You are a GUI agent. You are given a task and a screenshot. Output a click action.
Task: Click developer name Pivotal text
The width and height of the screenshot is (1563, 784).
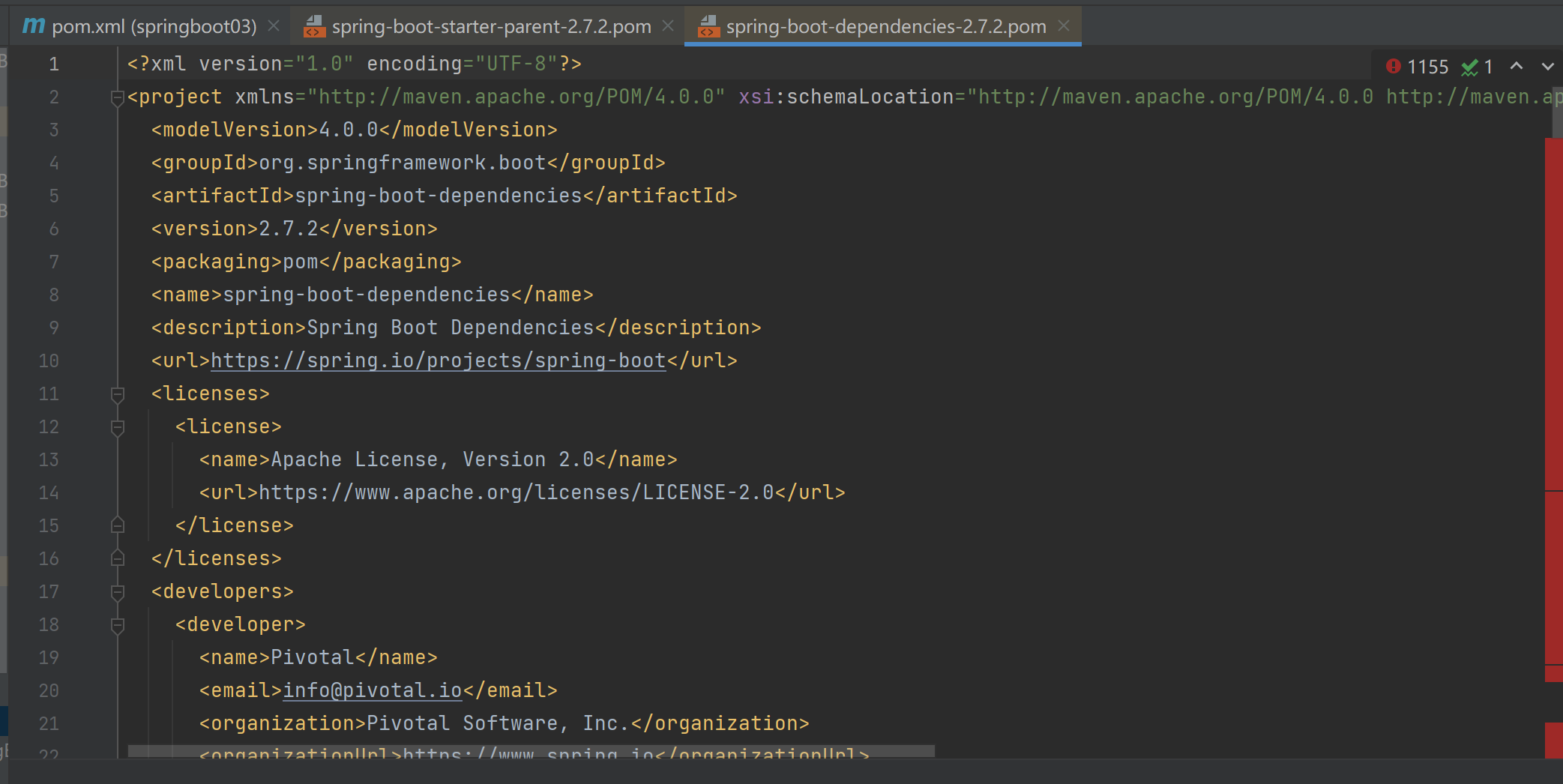click(x=313, y=657)
